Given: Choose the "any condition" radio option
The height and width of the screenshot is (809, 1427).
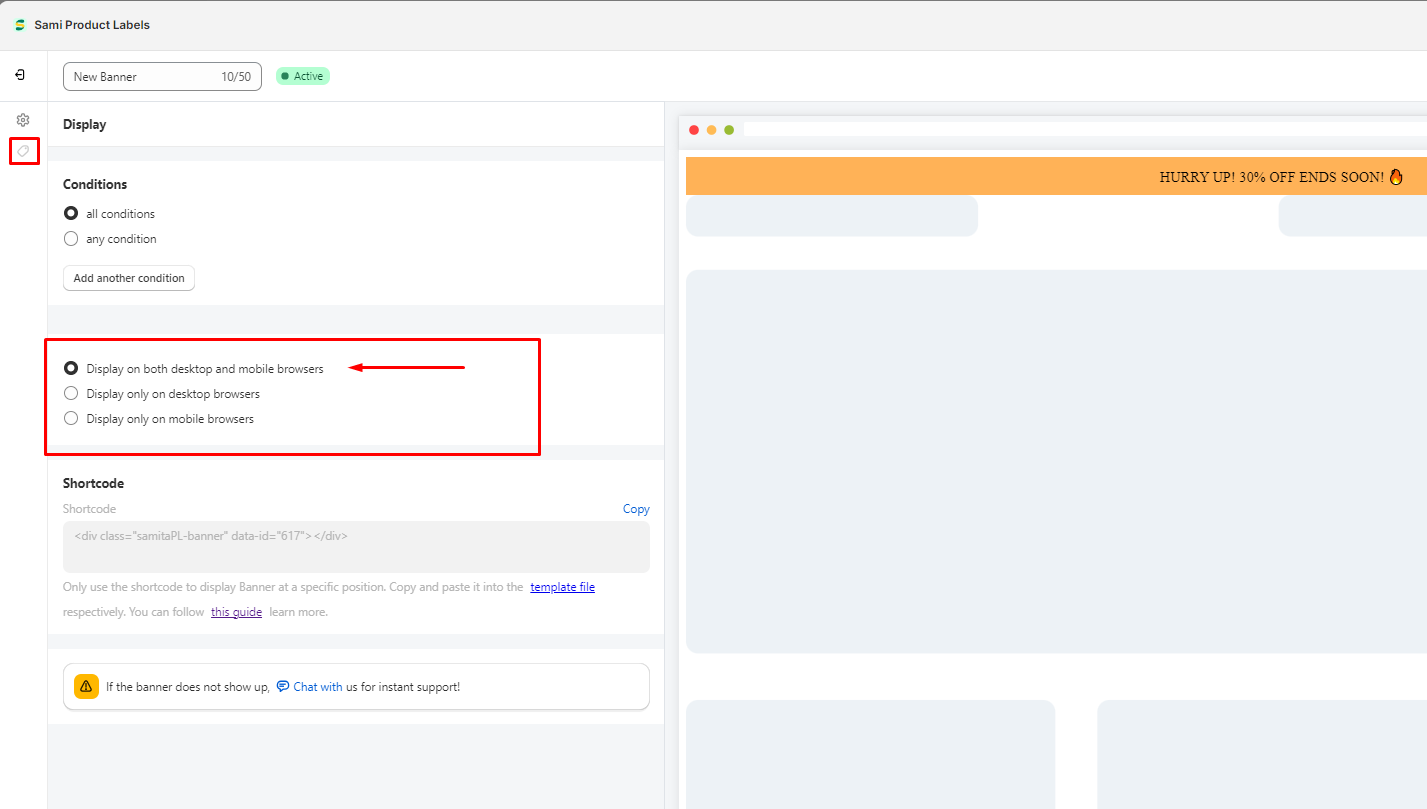Looking at the screenshot, I should pos(71,239).
